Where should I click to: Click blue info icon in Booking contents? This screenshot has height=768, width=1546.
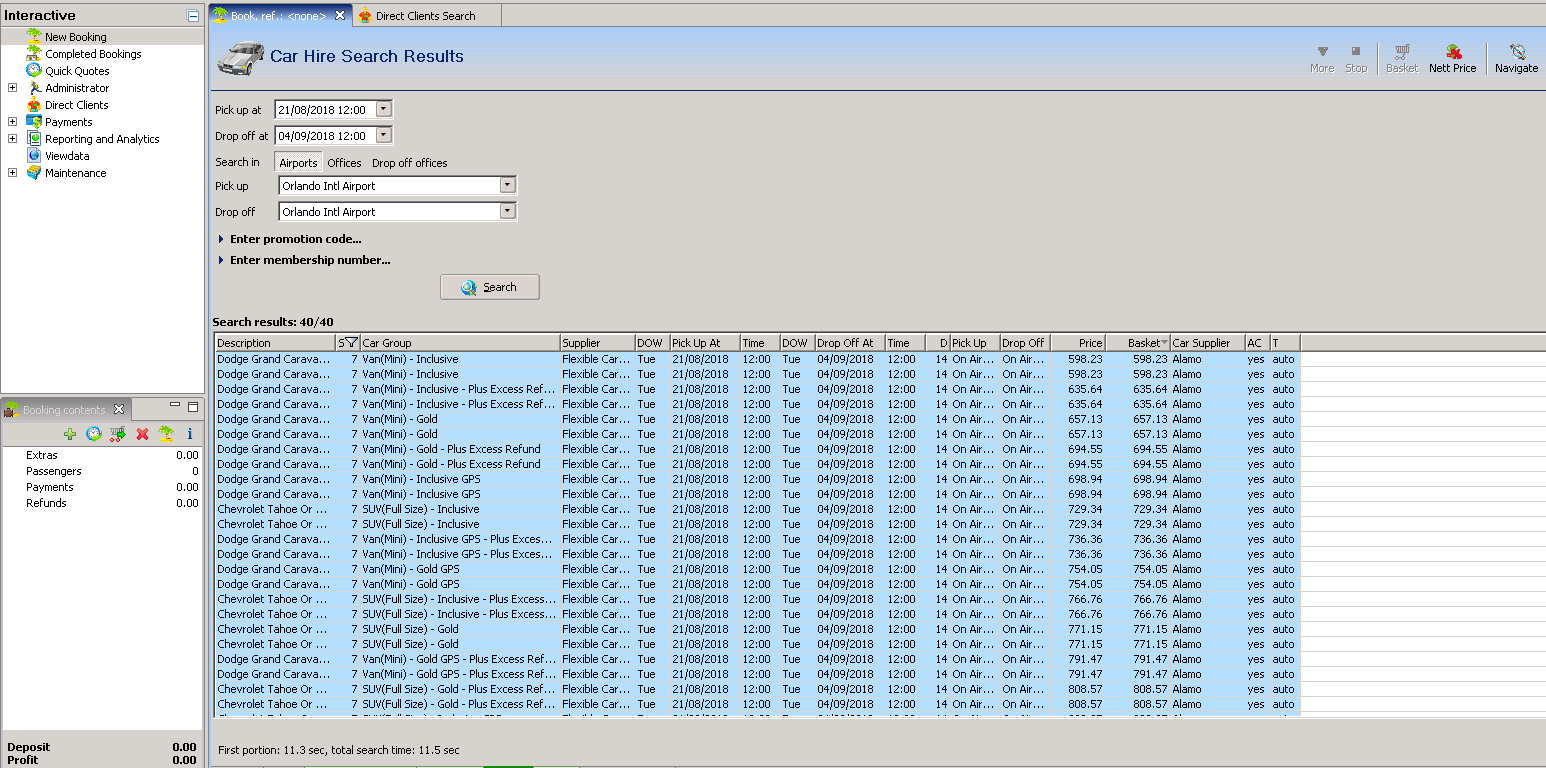pyautogui.click(x=190, y=434)
